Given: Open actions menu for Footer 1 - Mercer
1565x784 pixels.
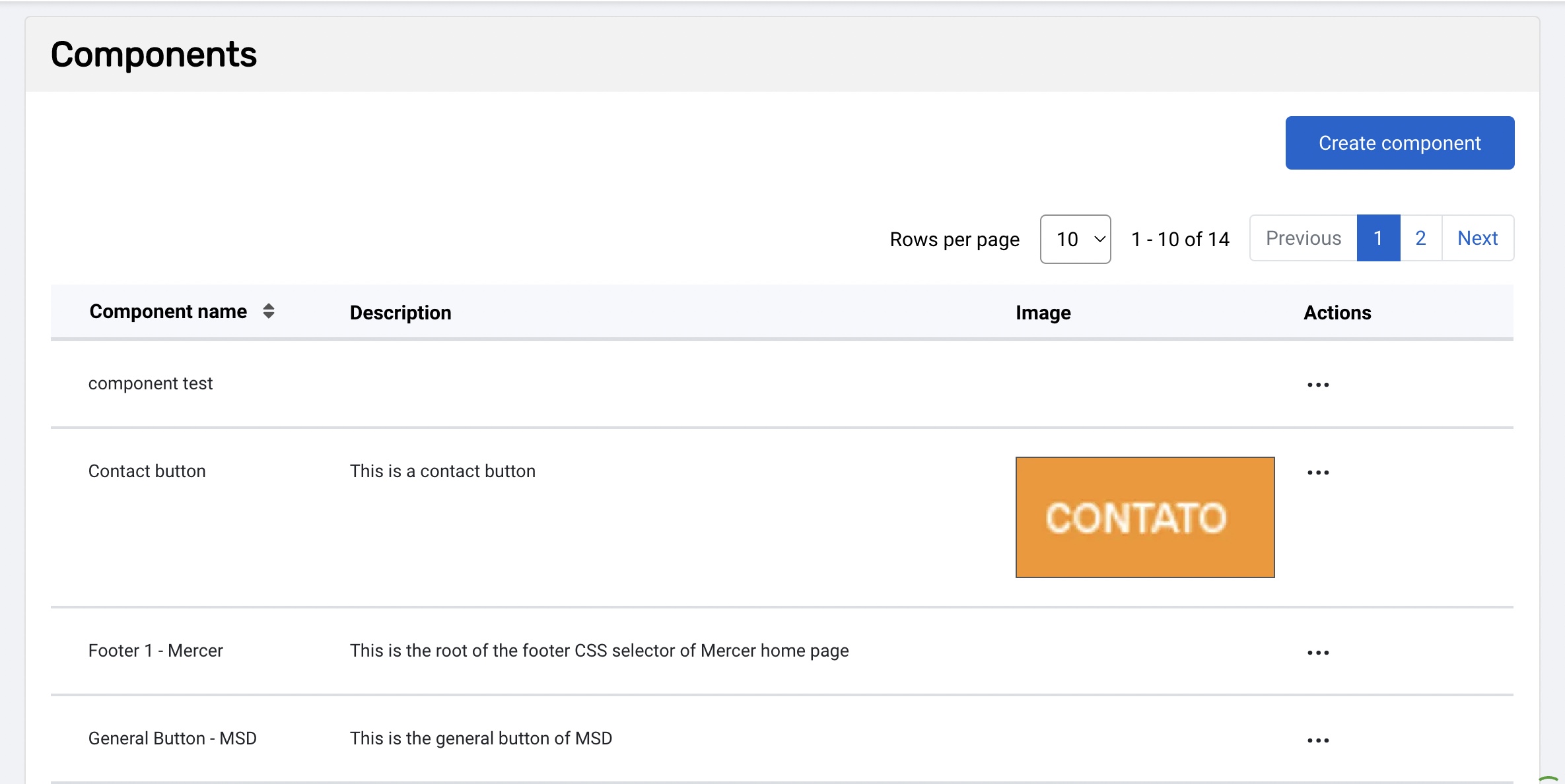Looking at the screenshot, I should pyautogui.click(x=1318, y=653).
